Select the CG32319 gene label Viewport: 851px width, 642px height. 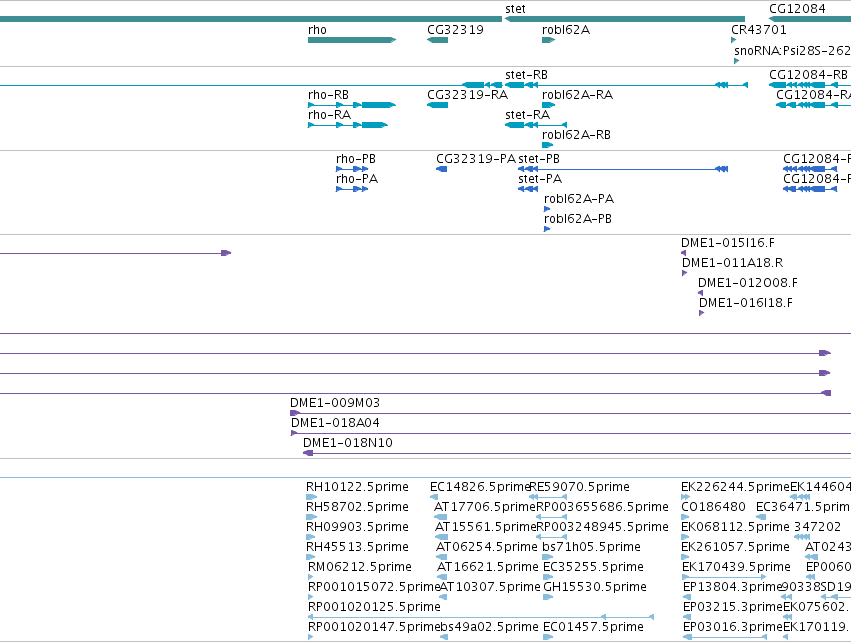(455, 30)
